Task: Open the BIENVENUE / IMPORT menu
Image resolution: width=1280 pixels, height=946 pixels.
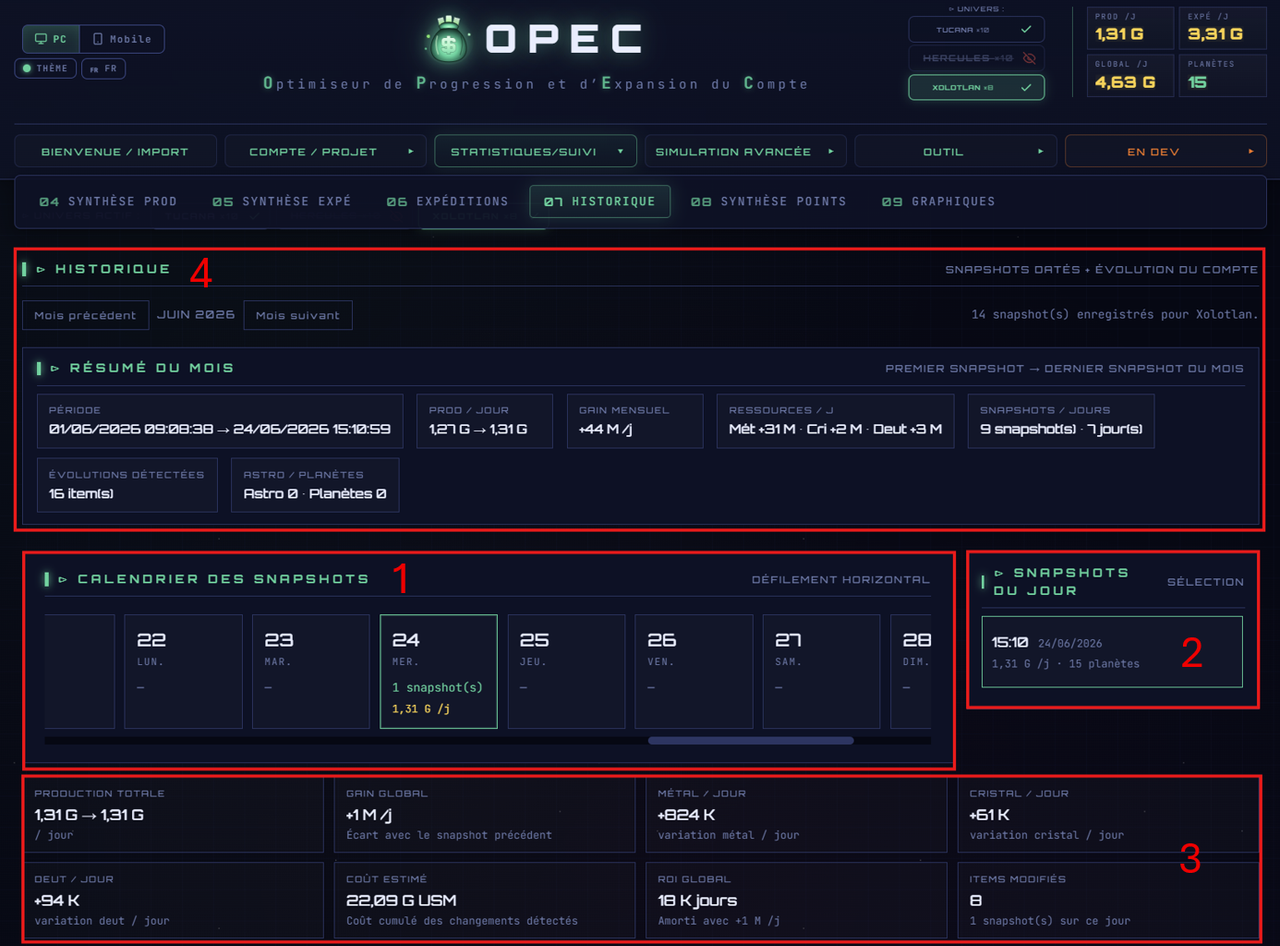Action: click(x=115, y=151)
